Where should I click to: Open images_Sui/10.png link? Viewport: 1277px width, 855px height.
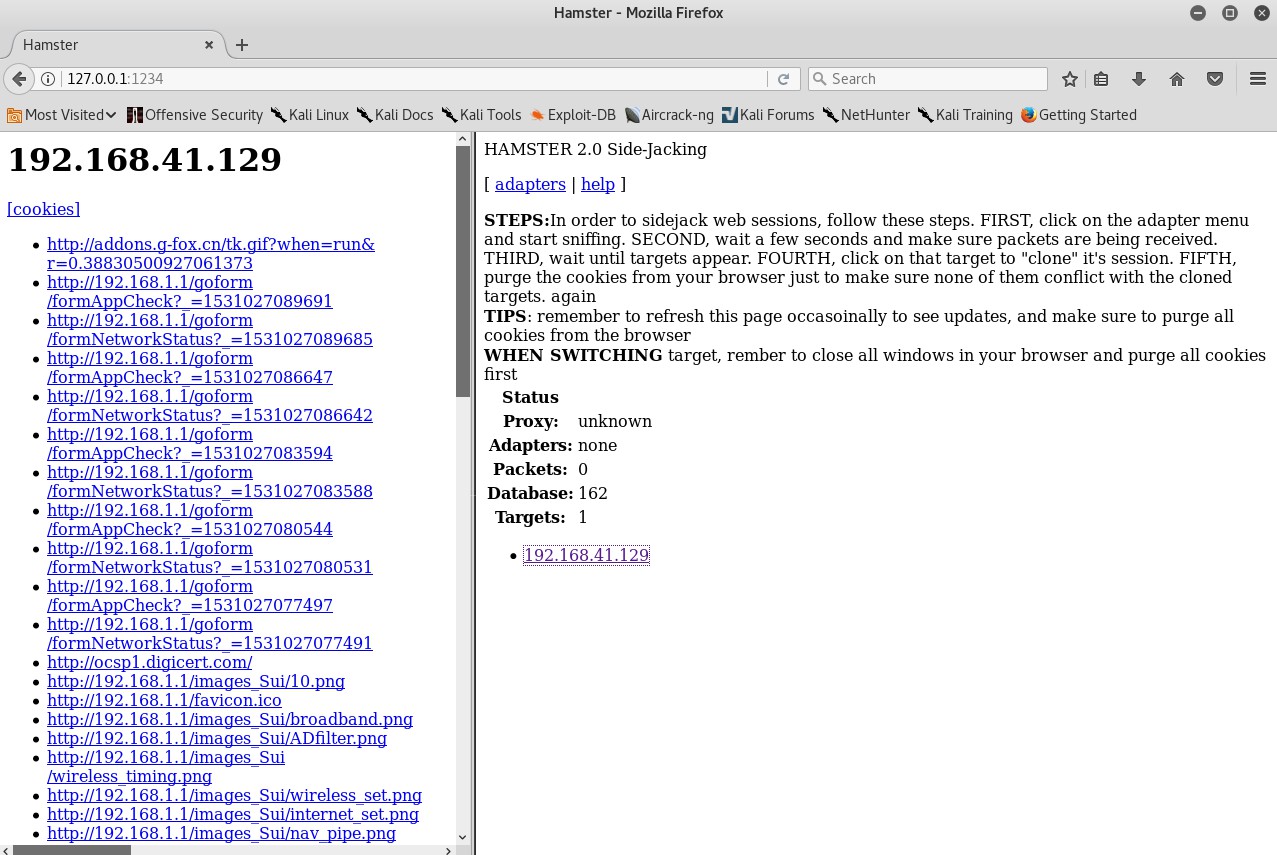pyautogui.click(x=196, y=681)
